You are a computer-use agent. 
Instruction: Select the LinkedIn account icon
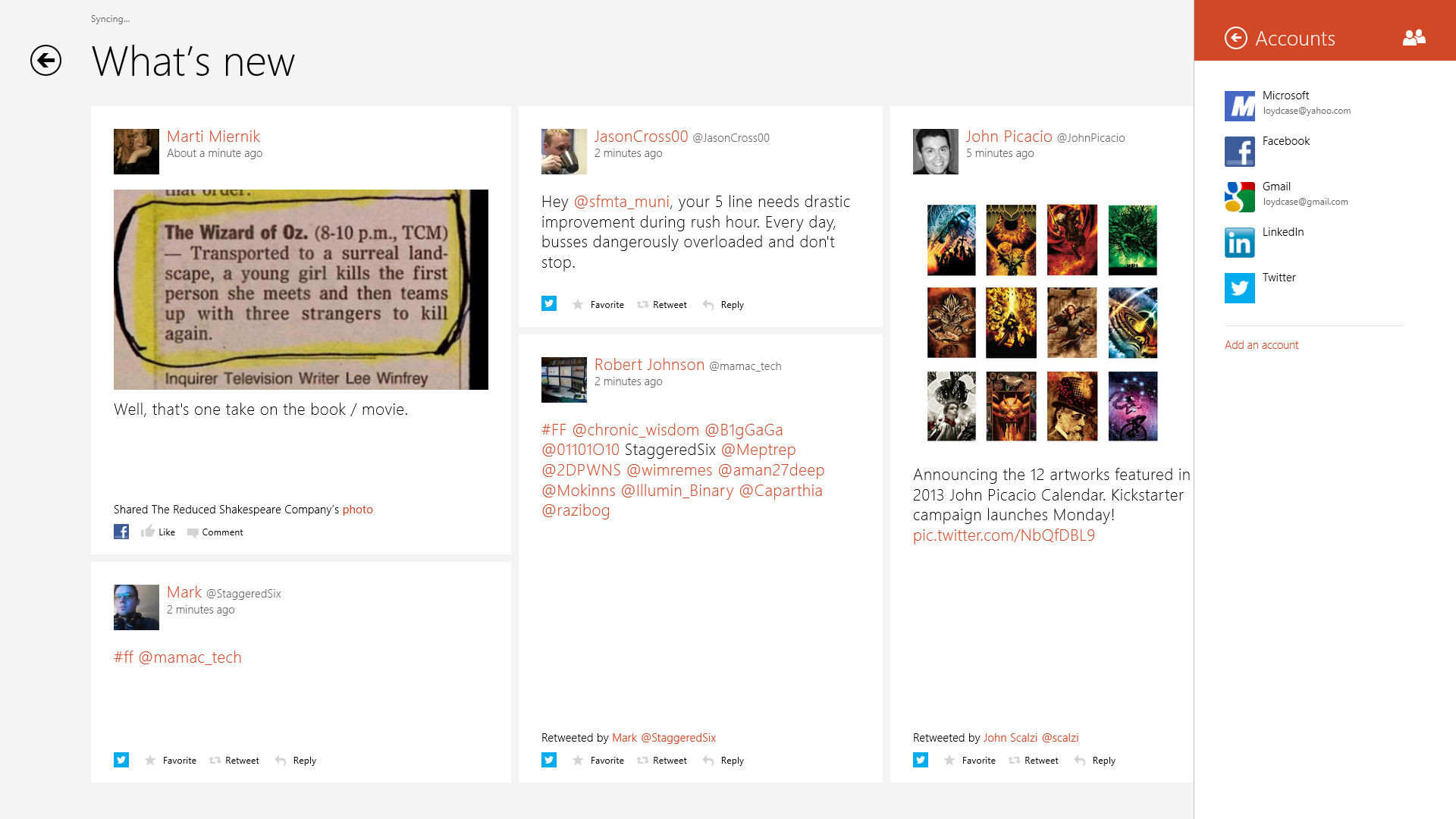(1239, 243)
